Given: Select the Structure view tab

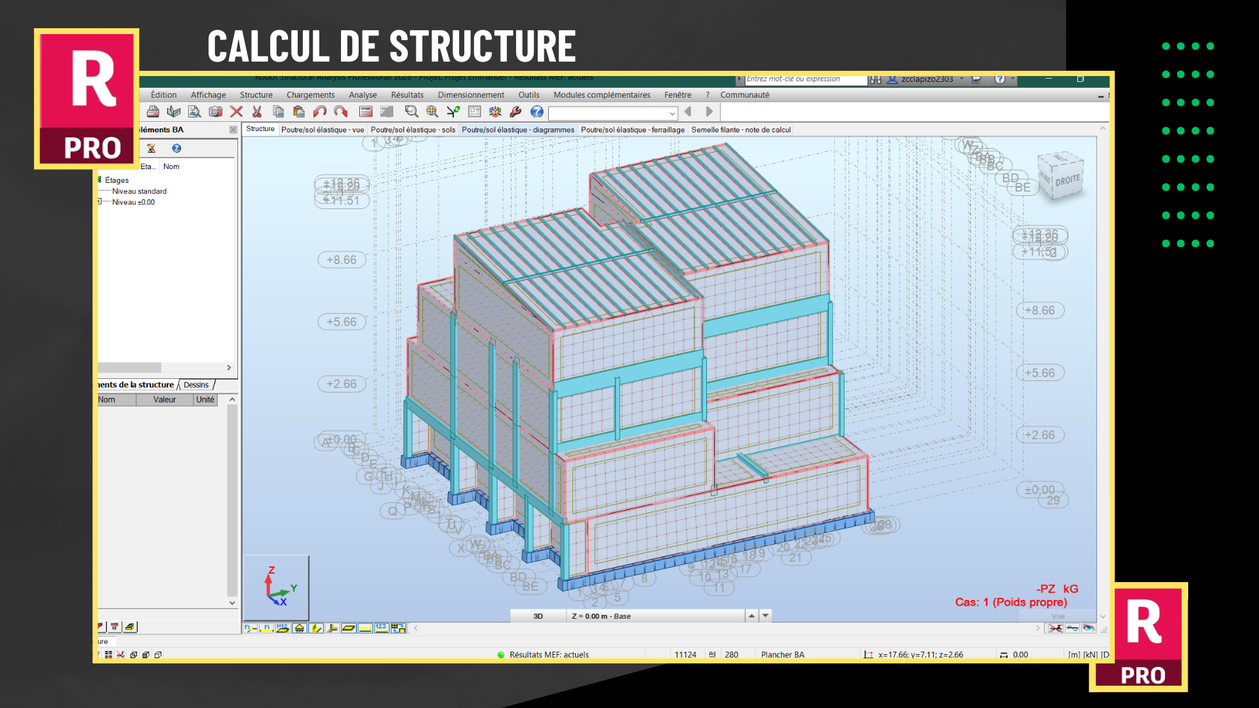Looking at the screenshot, I should [260, 129].
